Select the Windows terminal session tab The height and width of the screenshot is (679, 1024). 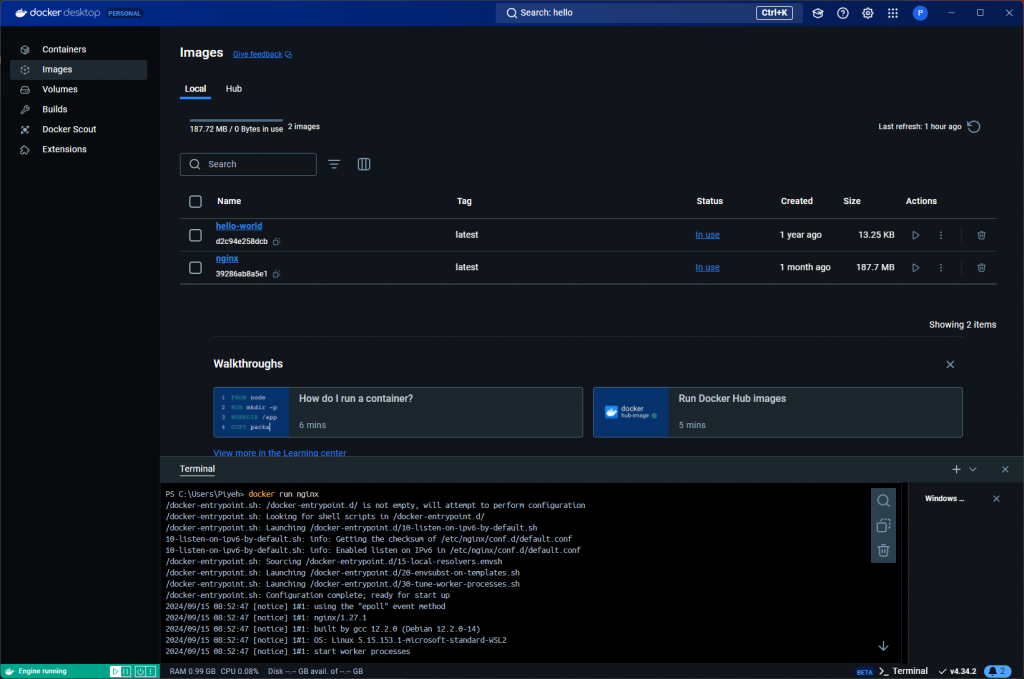[944, 499]
